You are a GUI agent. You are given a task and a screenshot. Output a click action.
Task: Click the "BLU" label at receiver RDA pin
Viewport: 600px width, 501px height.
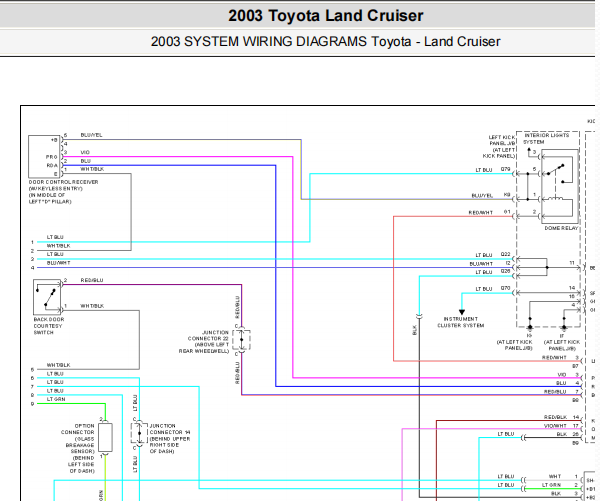(86, 161)
